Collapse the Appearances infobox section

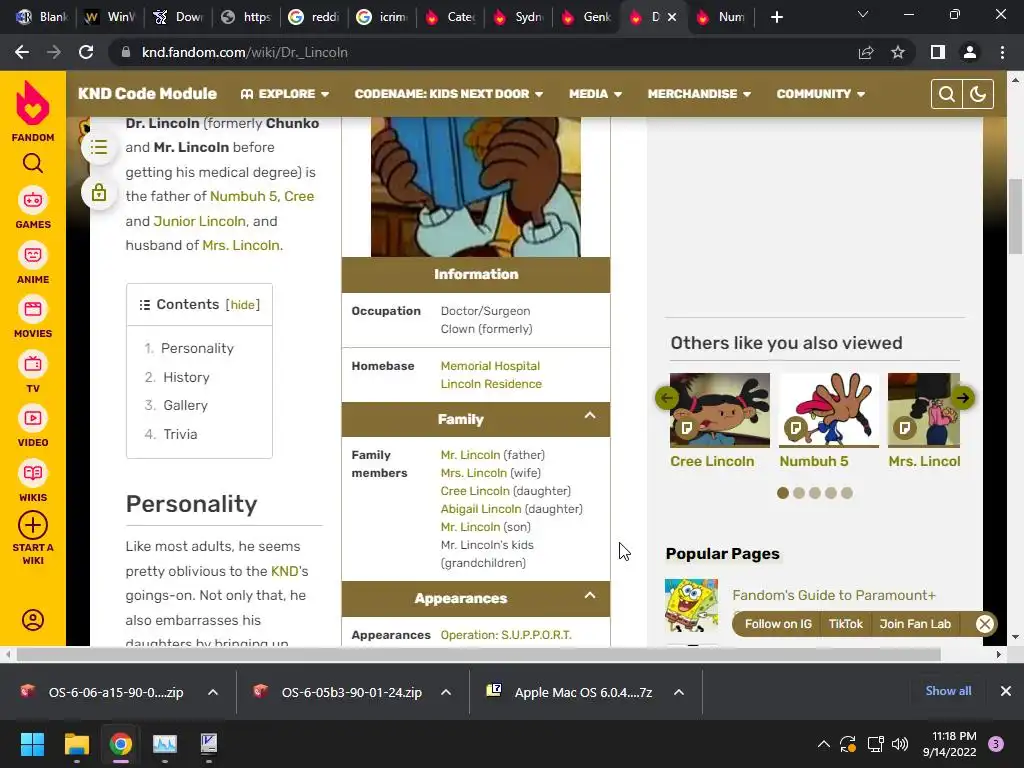[x=590, y=596]
